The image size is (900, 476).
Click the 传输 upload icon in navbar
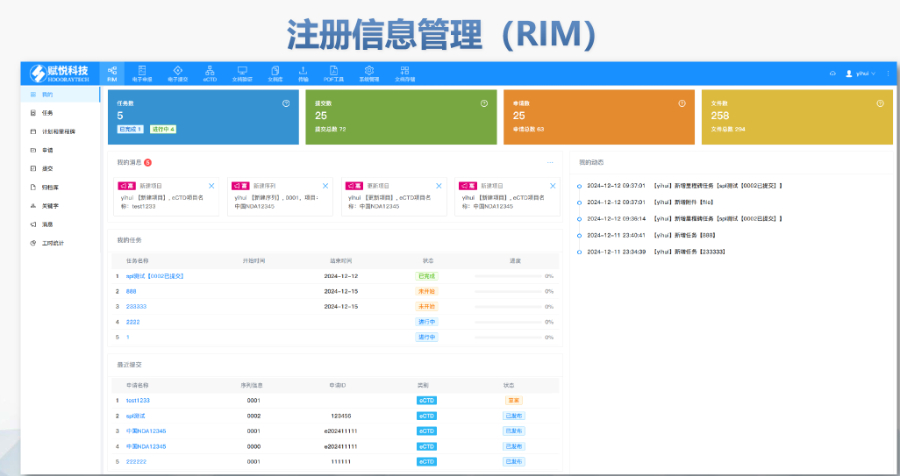click(303, 73)
